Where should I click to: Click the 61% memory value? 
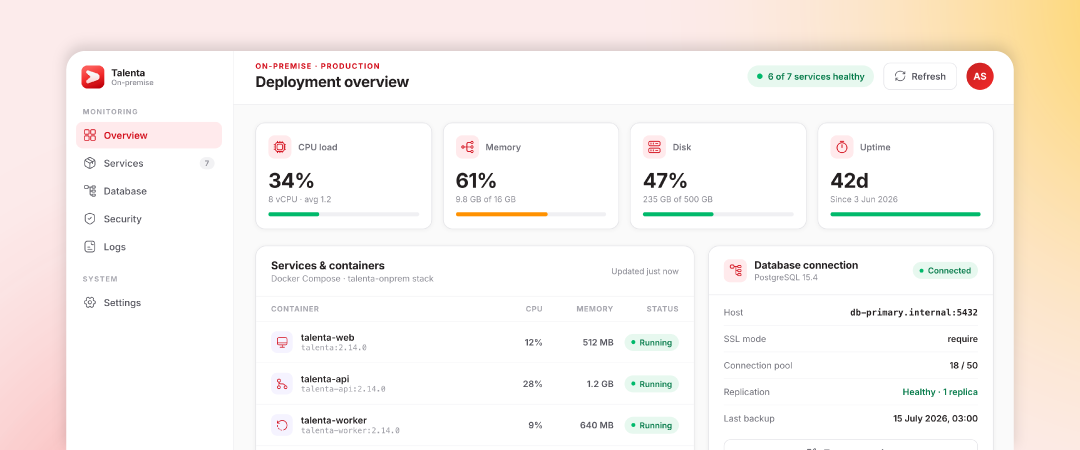click(x=476, y=181)
